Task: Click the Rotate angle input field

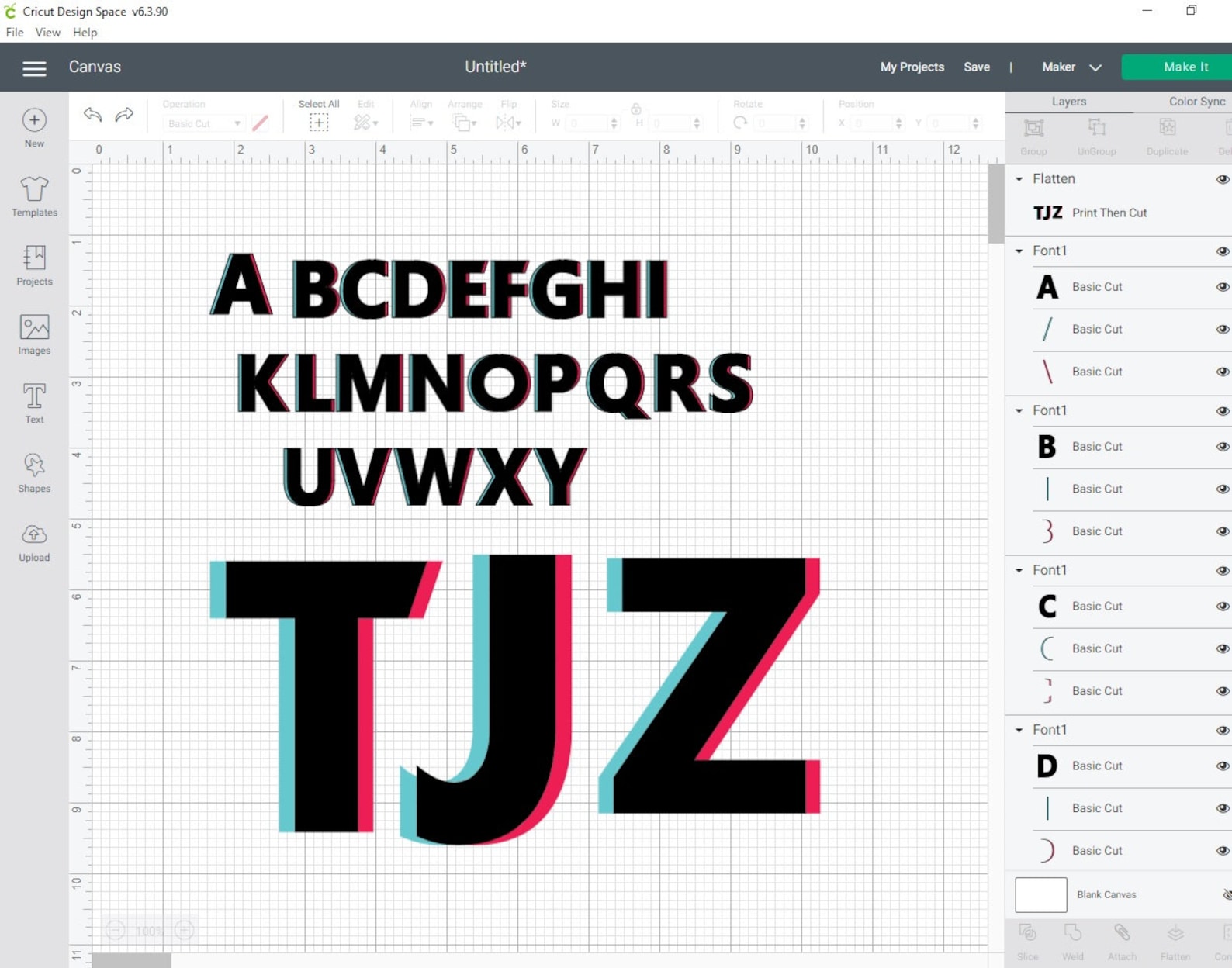Action: 781,123
